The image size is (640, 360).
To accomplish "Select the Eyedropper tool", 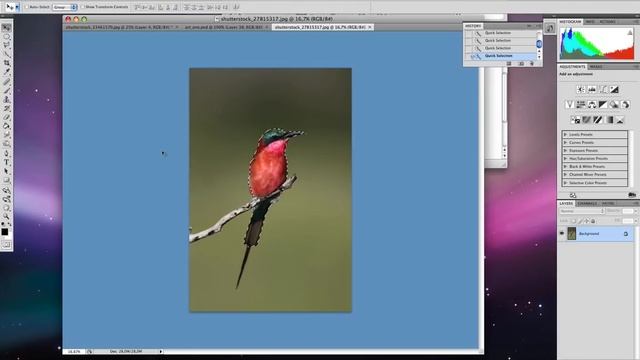I will 7,72.
